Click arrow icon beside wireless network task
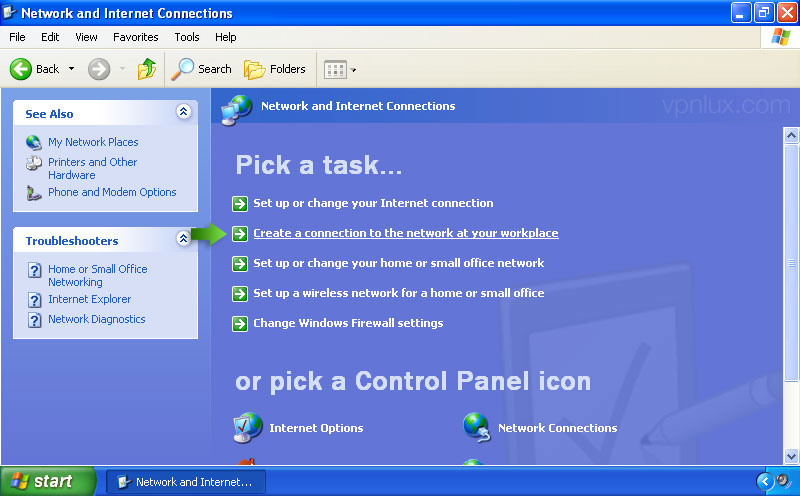This screenshot has width=800, height=496. (240, 294)
